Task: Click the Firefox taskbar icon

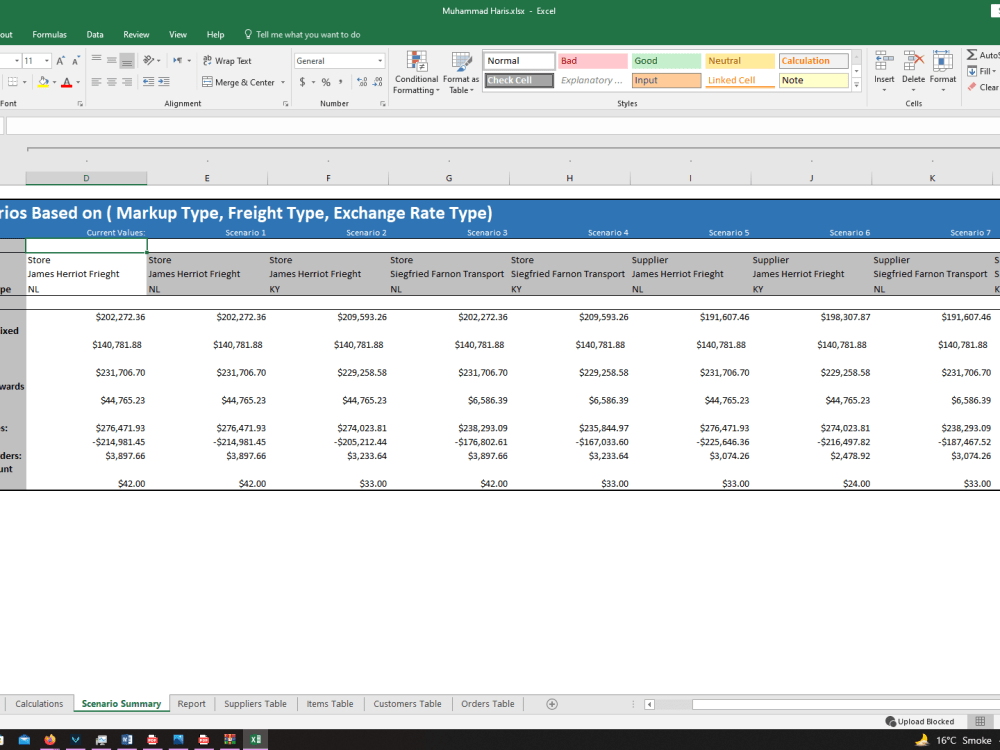Action: coord(50,740)
